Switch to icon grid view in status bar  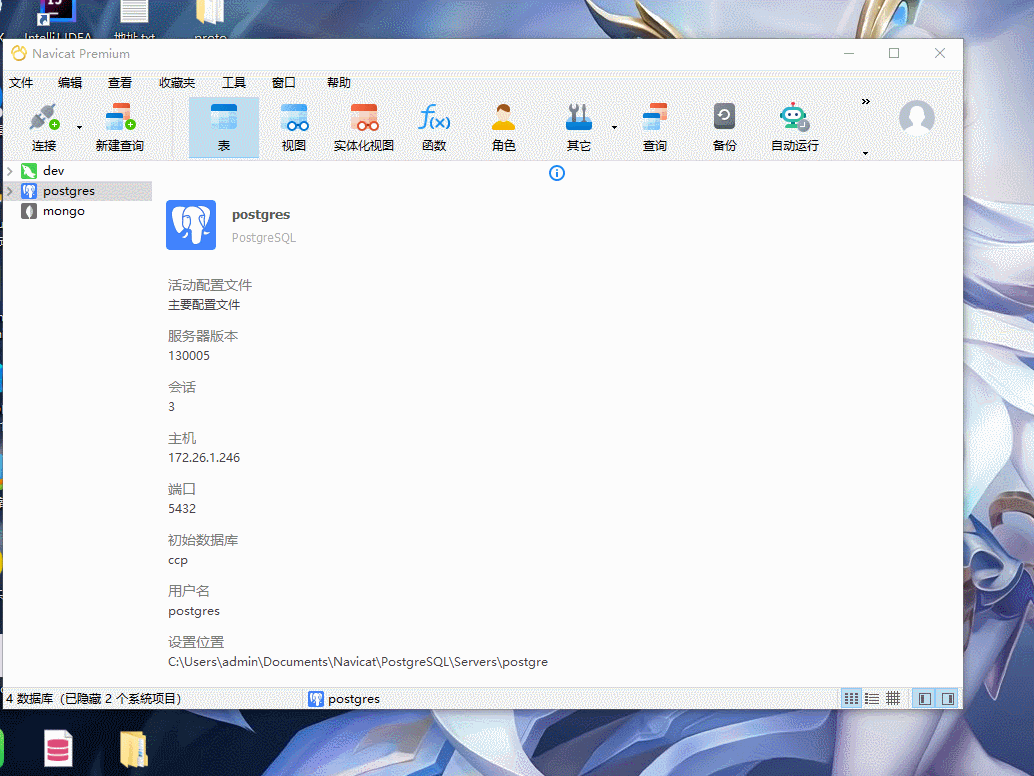click(x=851, y=699)
